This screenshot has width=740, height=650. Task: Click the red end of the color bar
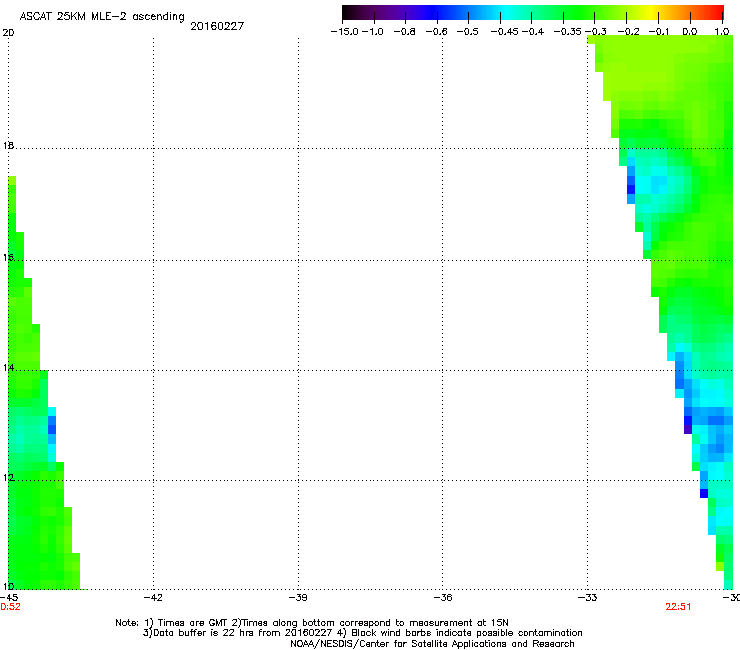coord(717,12)
